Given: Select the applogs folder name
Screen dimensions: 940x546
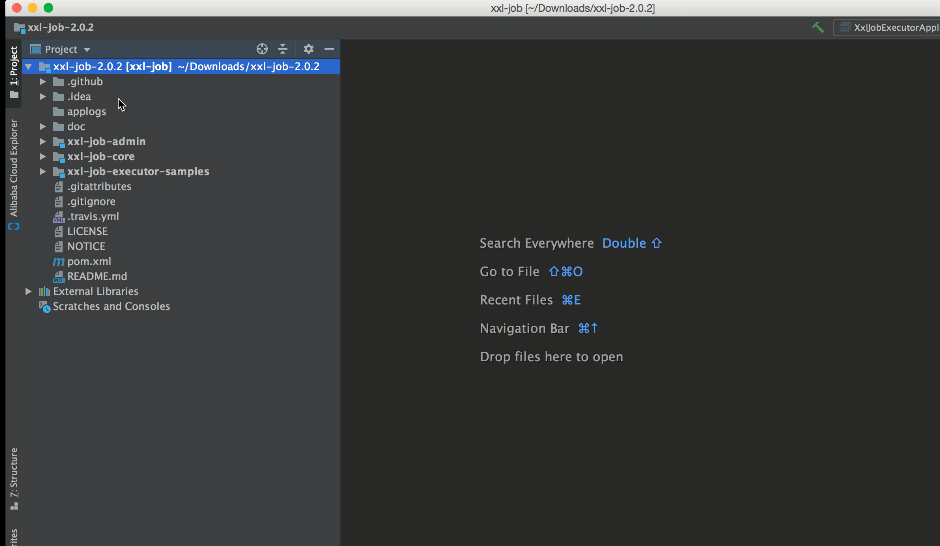Looking at the screenshot, I should 86,111.
